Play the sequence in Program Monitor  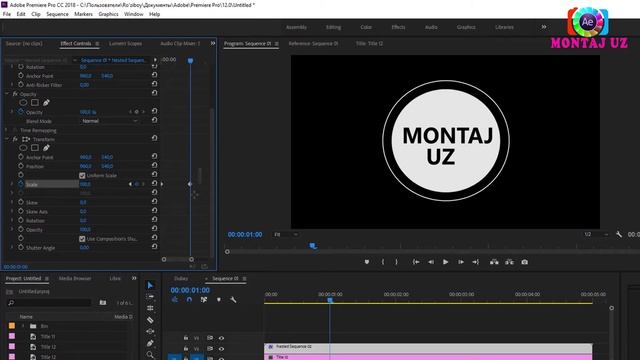coord(445,262)
